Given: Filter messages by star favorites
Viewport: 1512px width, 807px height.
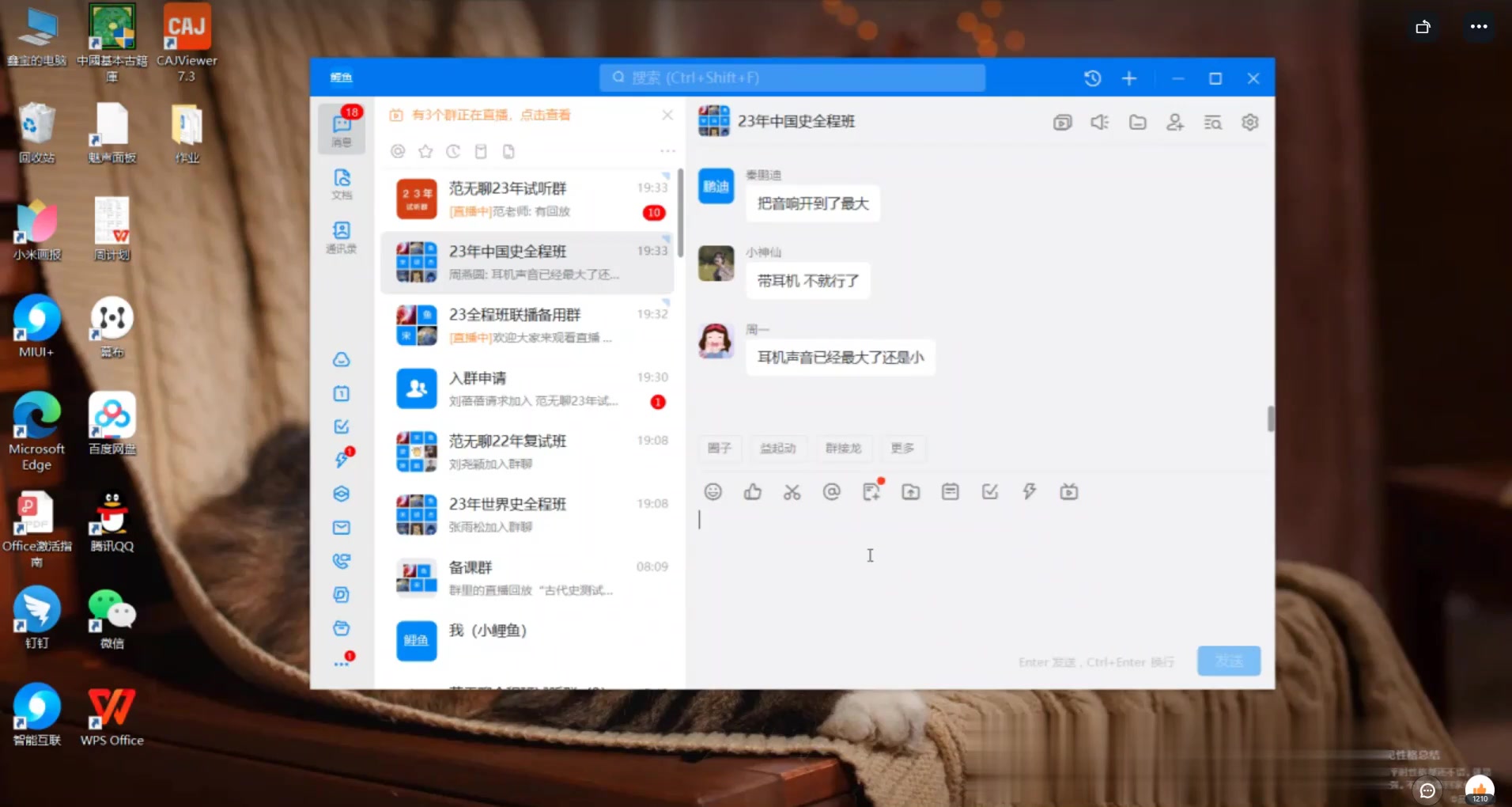Looking at the screenshot, I should tap(425, 151).
